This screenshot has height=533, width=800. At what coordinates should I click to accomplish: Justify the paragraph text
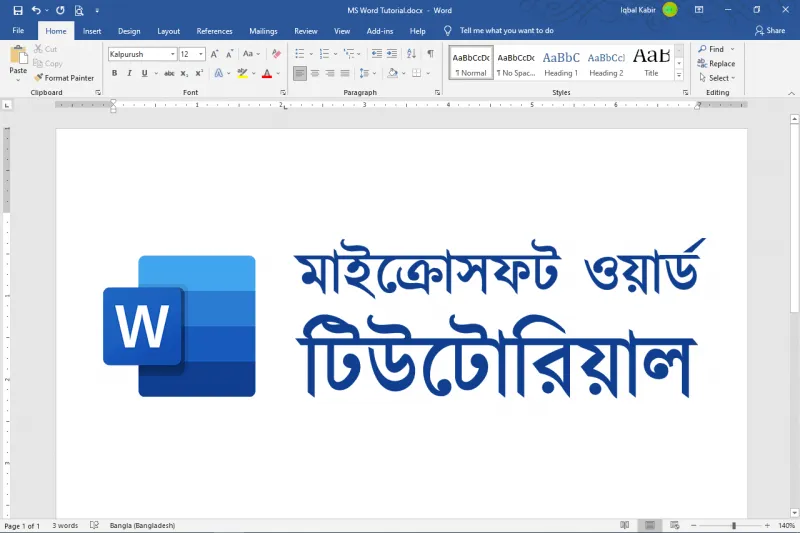pos(345,73)
